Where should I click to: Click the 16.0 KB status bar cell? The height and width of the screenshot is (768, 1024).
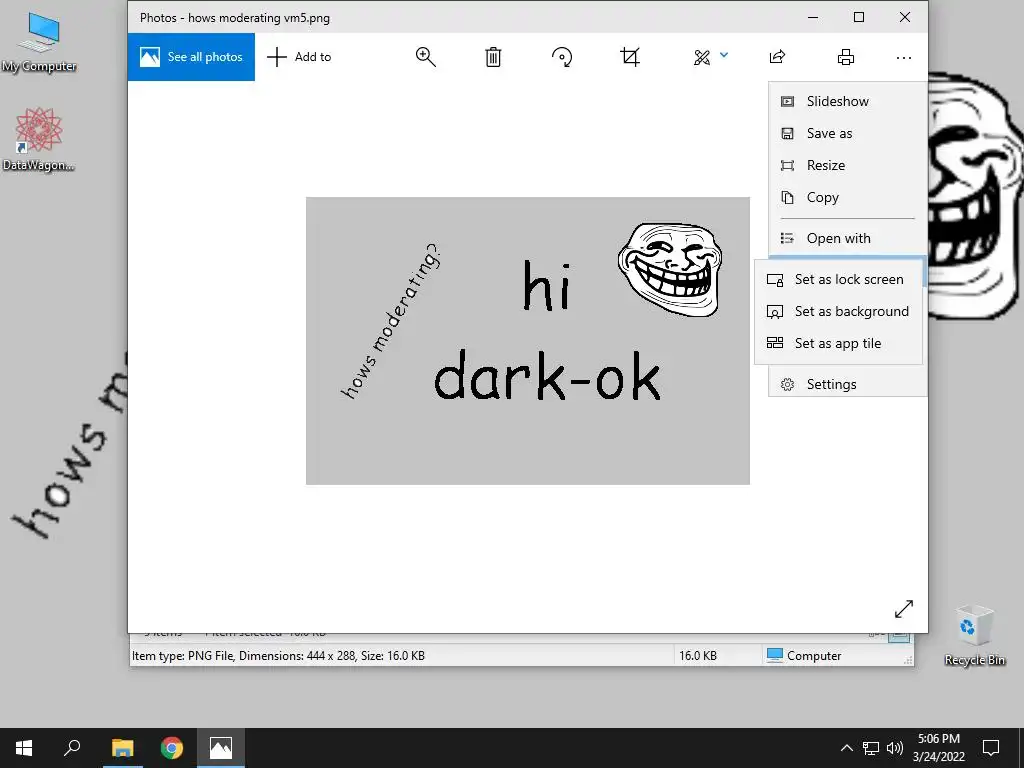coord(698,656)
